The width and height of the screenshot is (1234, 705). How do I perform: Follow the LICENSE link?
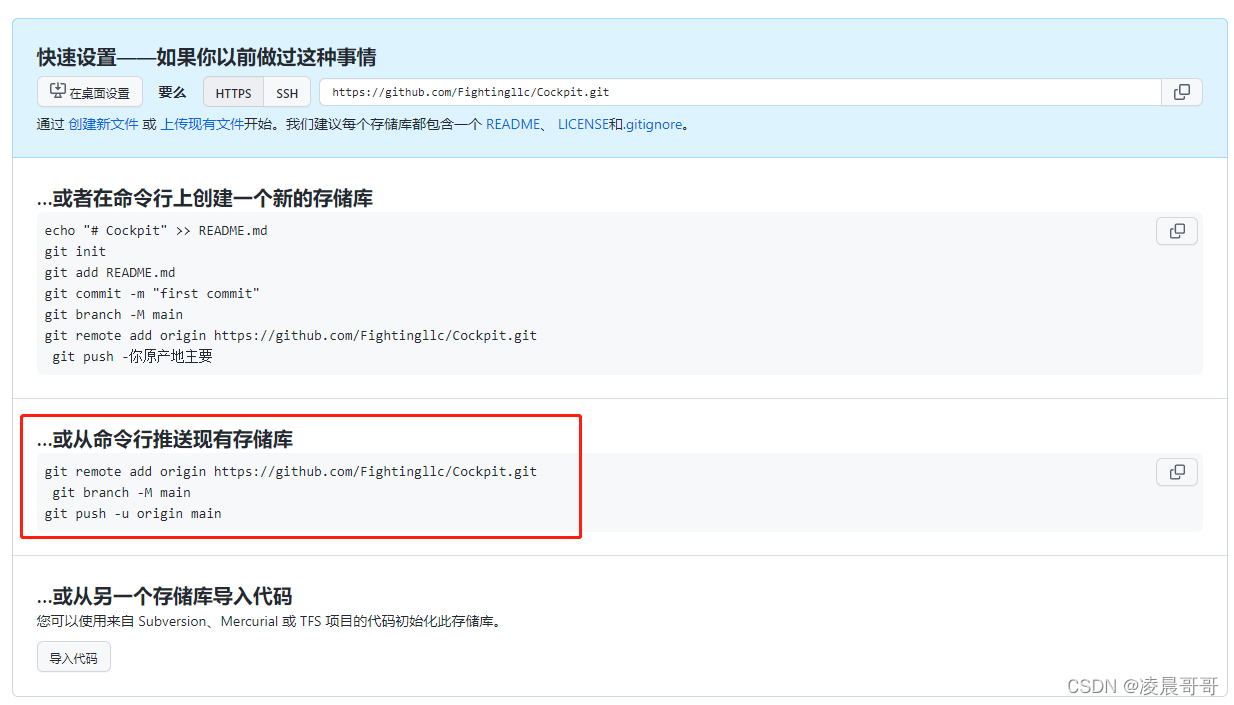tap(583, 125)
